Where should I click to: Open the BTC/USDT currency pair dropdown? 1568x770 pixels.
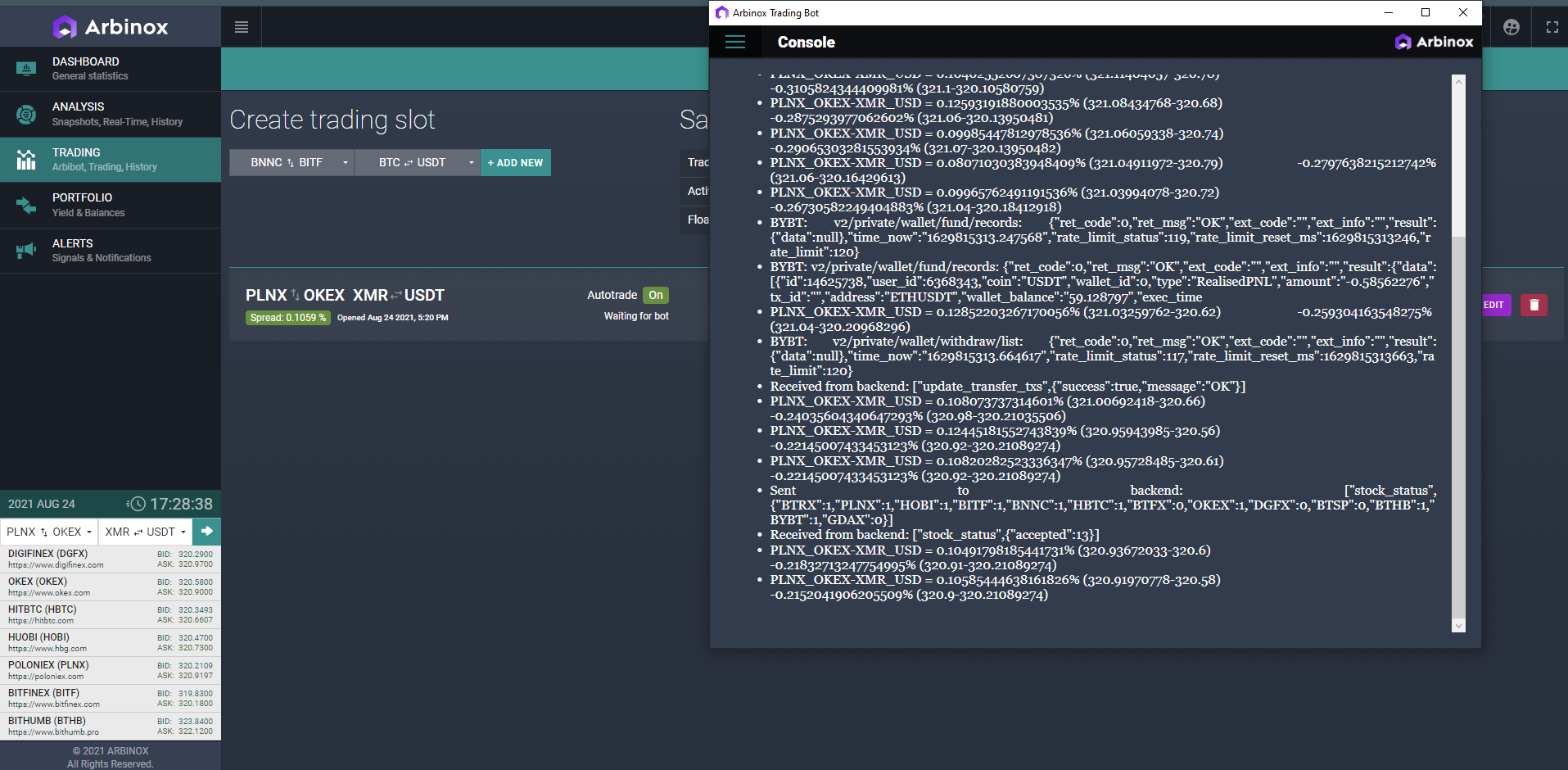pyautogui.click(x=418, y=162)
